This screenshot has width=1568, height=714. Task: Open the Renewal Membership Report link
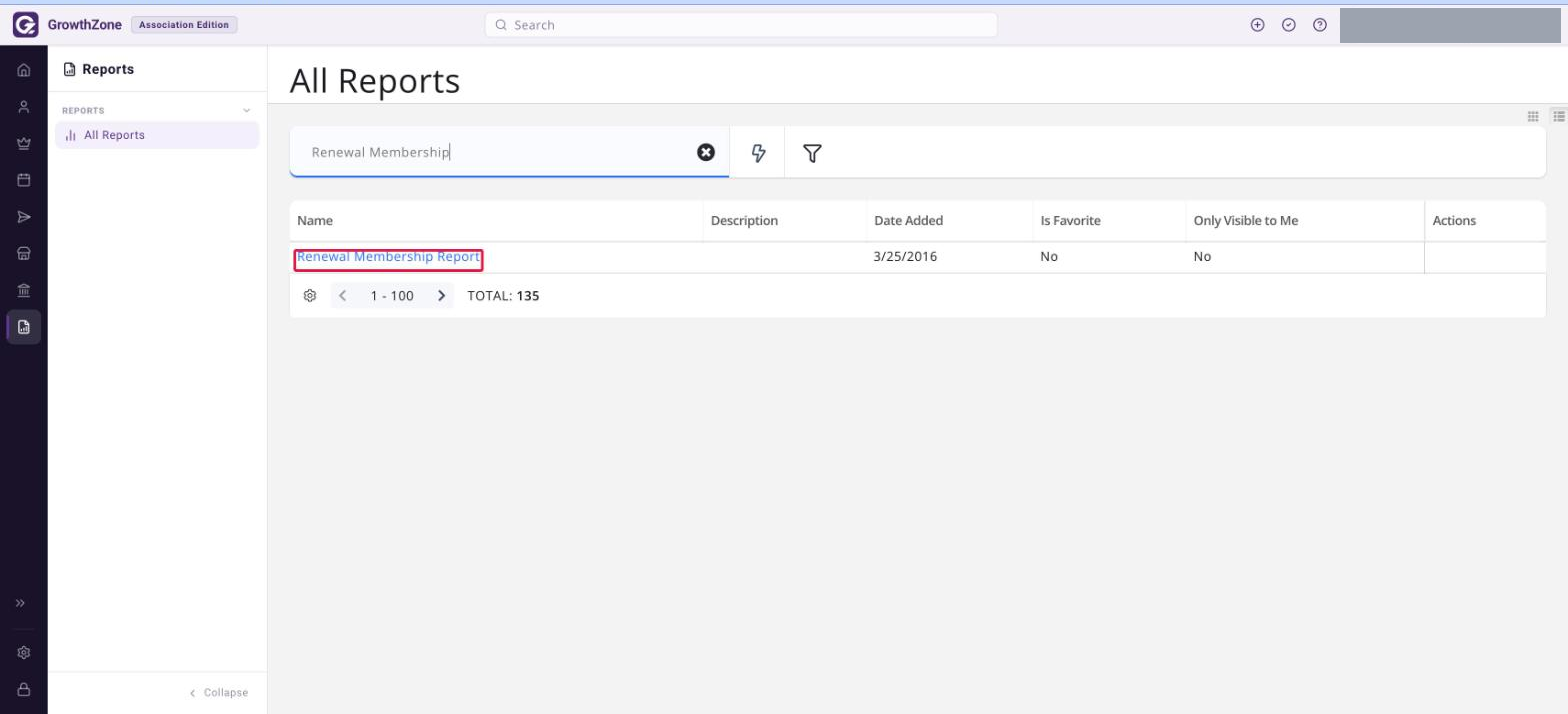tap(388, 257)
